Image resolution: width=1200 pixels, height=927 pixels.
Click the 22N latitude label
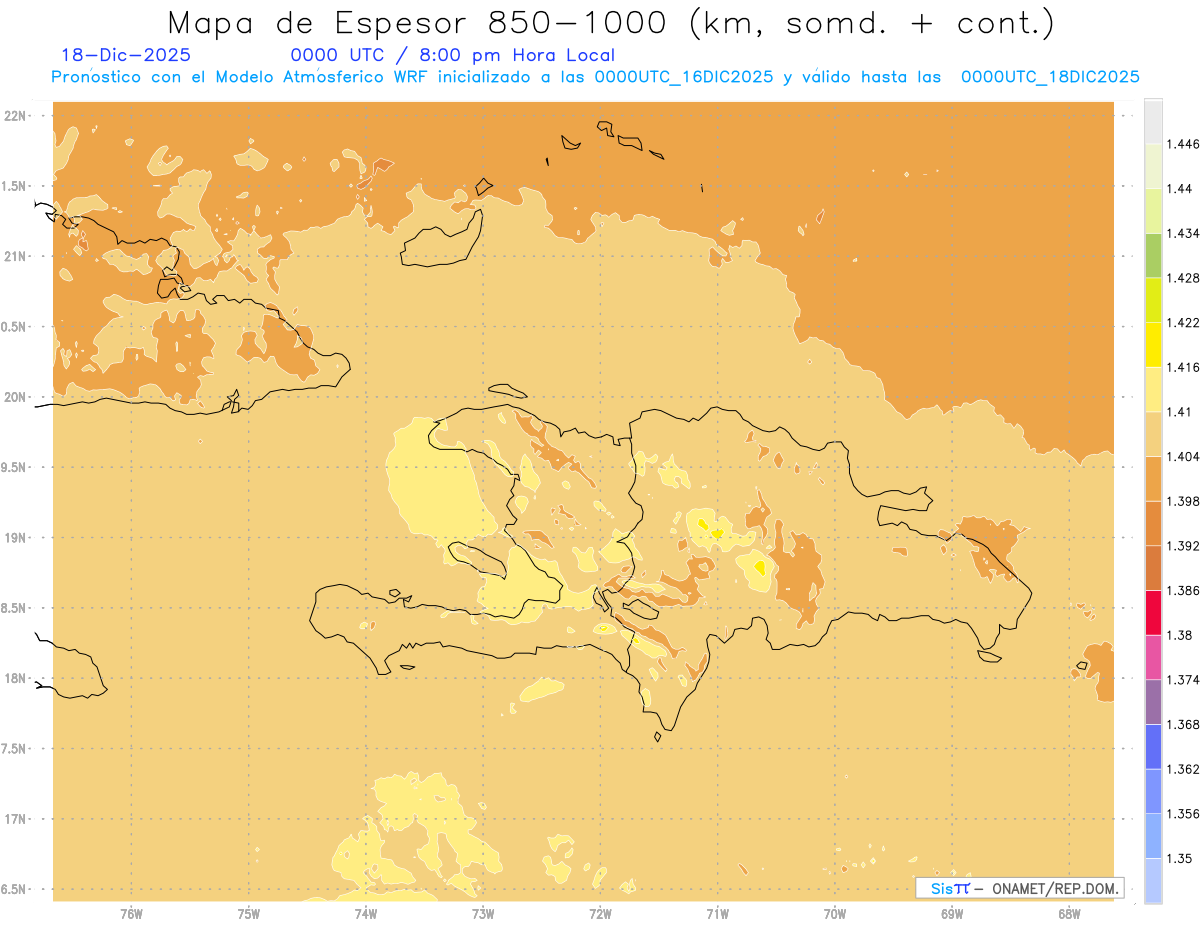tap(17, 116)
